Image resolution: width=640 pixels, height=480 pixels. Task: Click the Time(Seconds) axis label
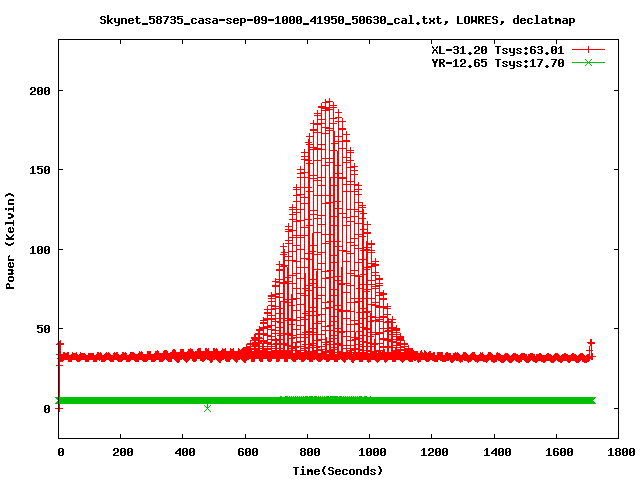(338, 471)
